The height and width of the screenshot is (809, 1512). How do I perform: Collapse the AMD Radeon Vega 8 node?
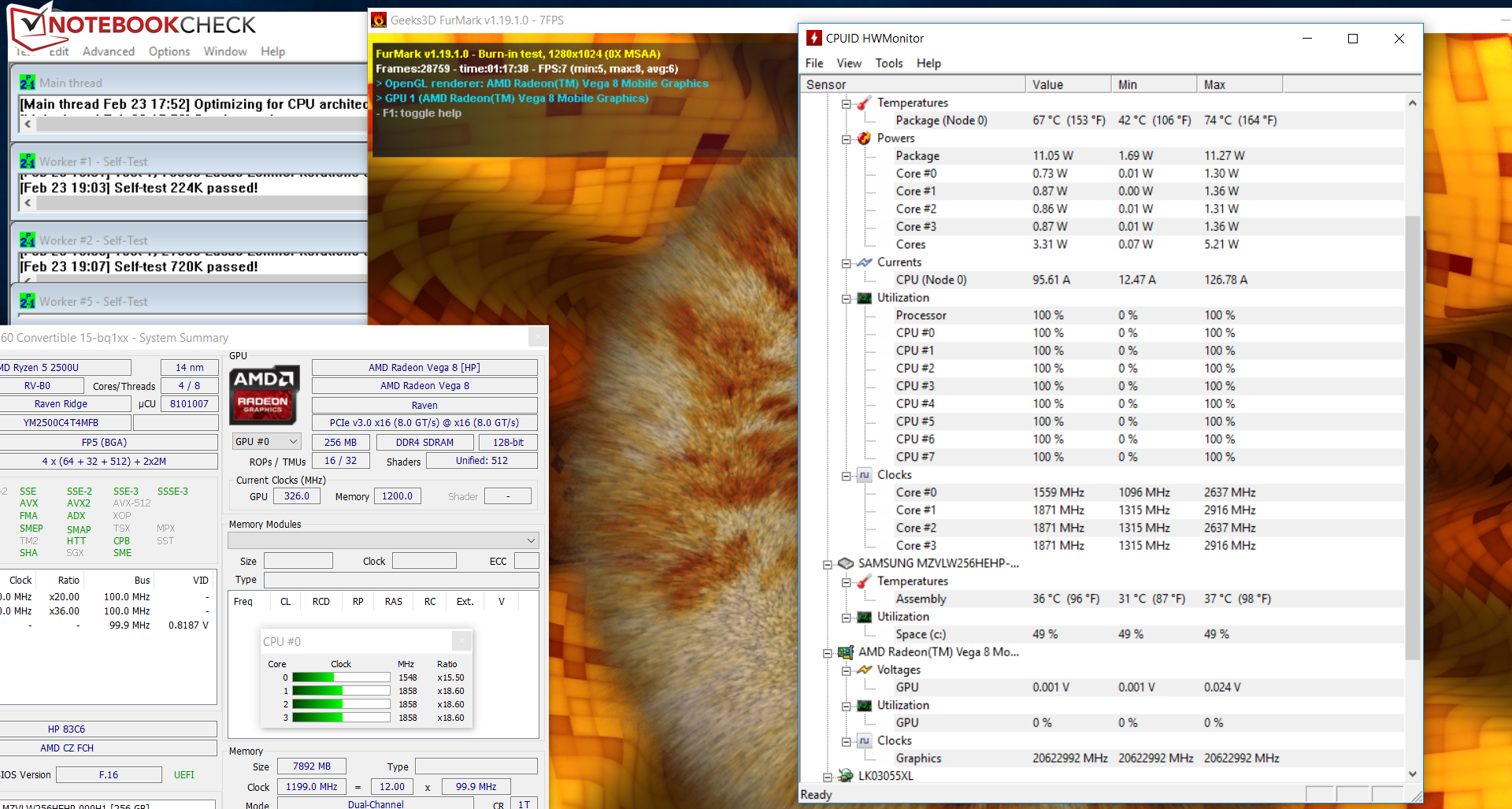coord(828,653)
